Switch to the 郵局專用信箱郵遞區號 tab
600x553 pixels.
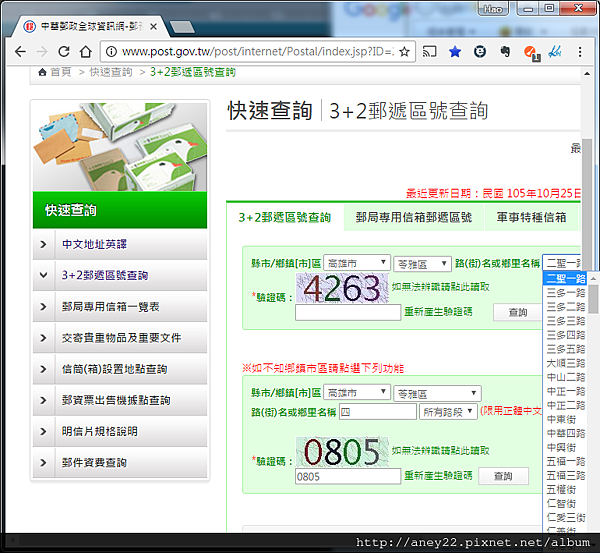click(x=414, y=217)
